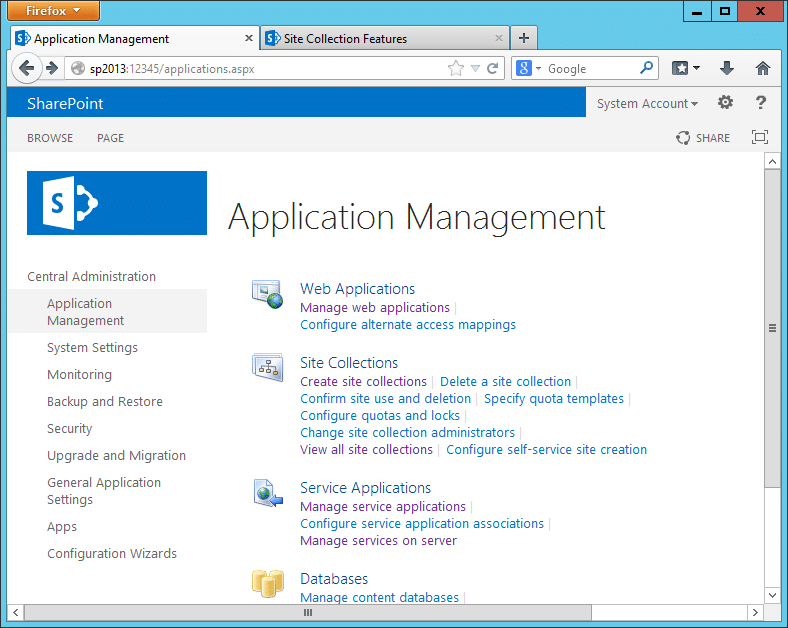The image size is (788, 628).
Task: Click the forward navigation arrow
Action: coord(52,68)
